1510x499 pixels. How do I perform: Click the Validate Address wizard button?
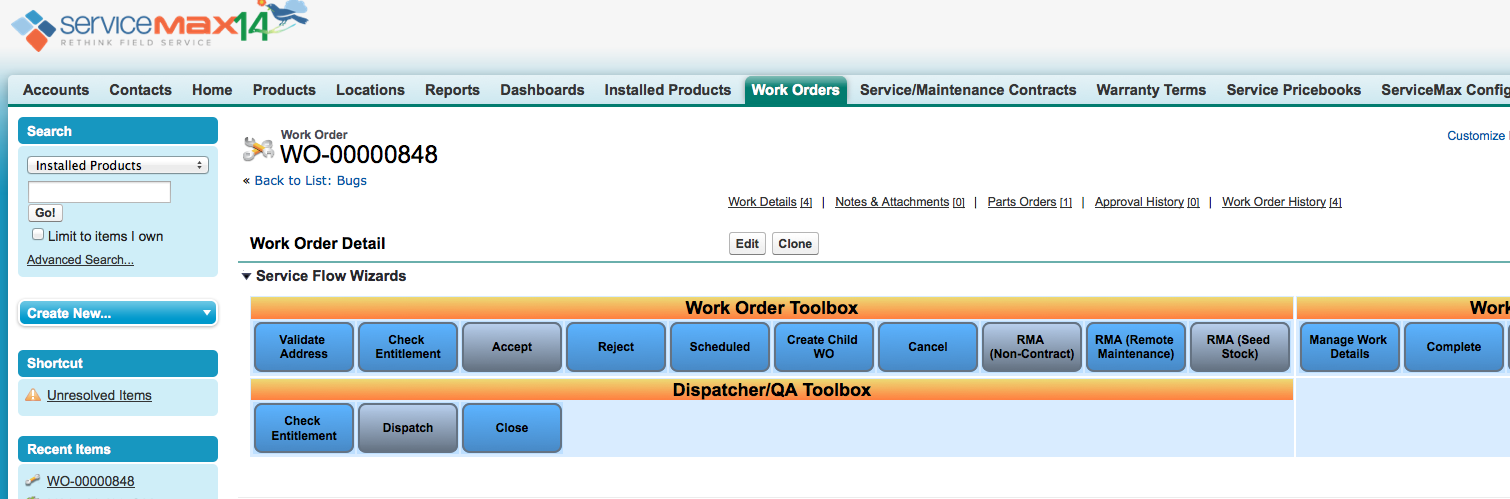[304, 347]
